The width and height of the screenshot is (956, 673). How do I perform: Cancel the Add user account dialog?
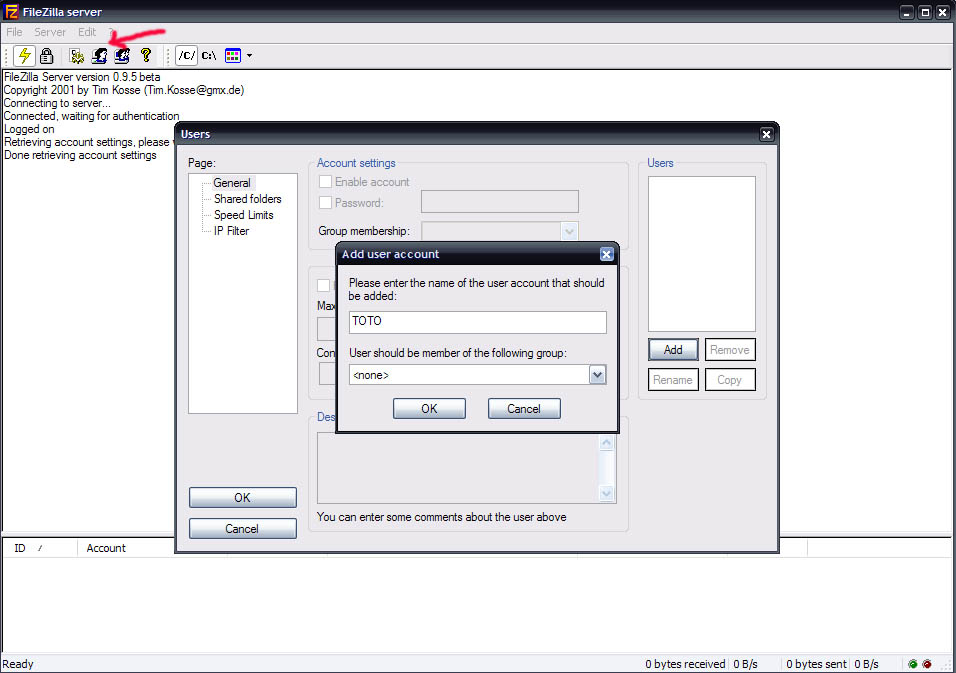(x=524, y=408)
